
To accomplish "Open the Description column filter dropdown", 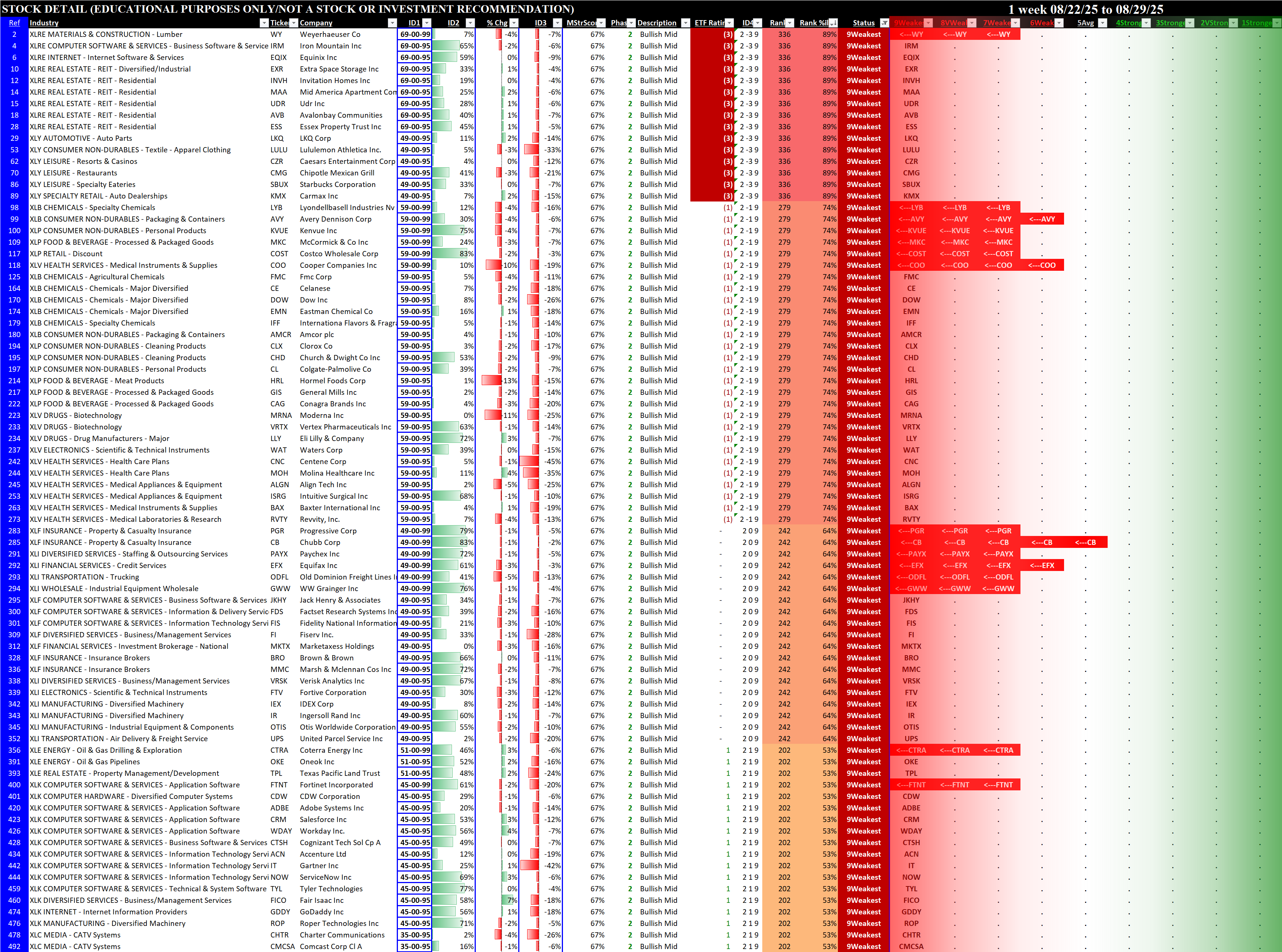I will tap(686, 23).
